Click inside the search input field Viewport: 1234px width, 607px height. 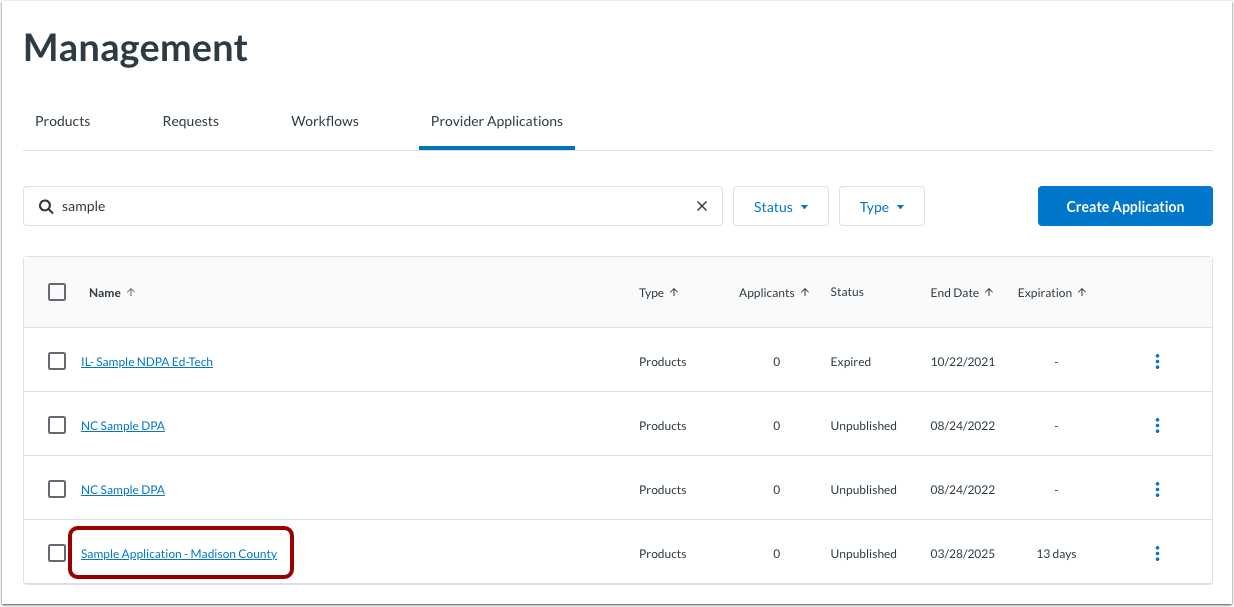pyautogui.click(x=300, y=206)
